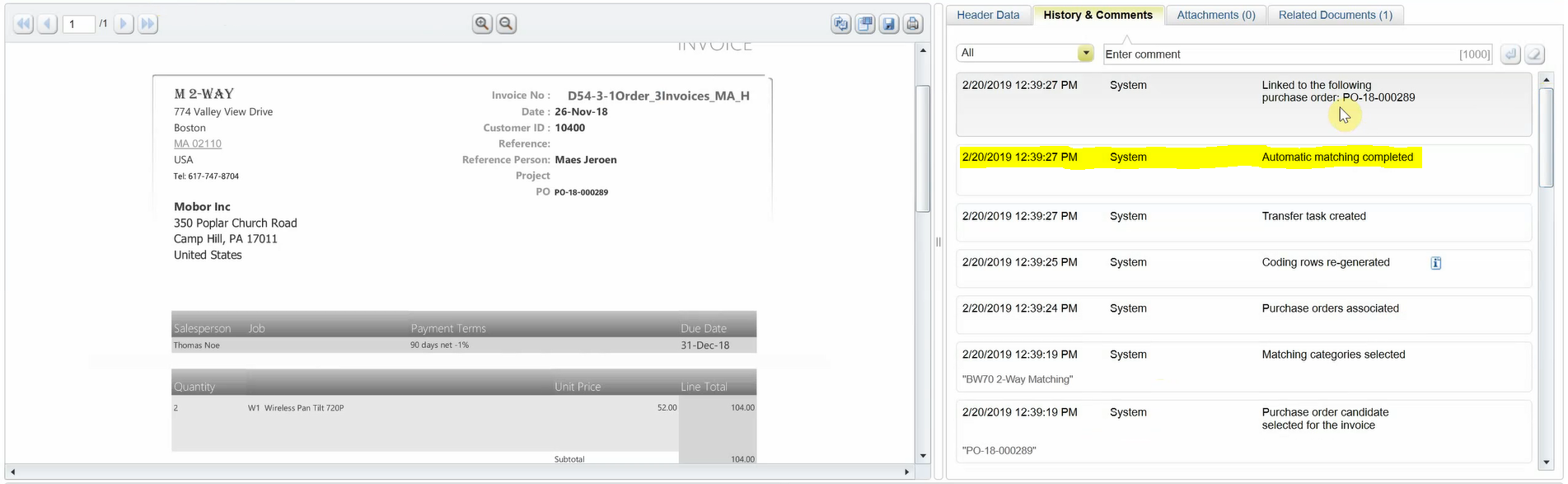Viewport: 1568px width, 484px height.
Task: Expand the All history filter dropdown
Action: 1085,54
